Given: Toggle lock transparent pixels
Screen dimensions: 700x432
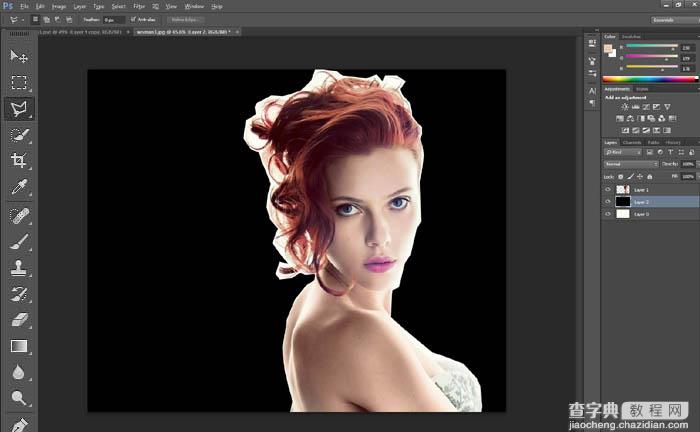Looking at the screenshot, I should coord(621,177).
